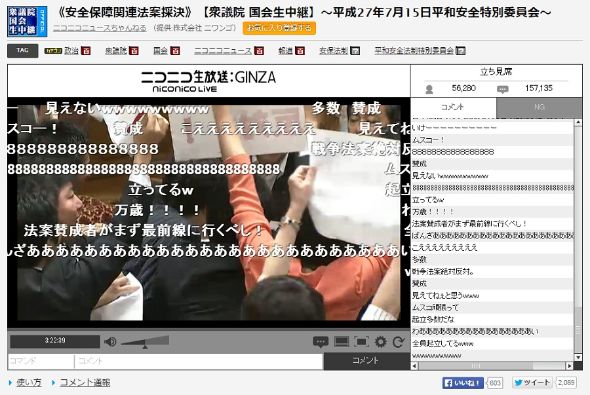Open the dictionary icon next to 衆議院 tag
The height and width of the screenshot is (395, 590).
tap(134, 50)
